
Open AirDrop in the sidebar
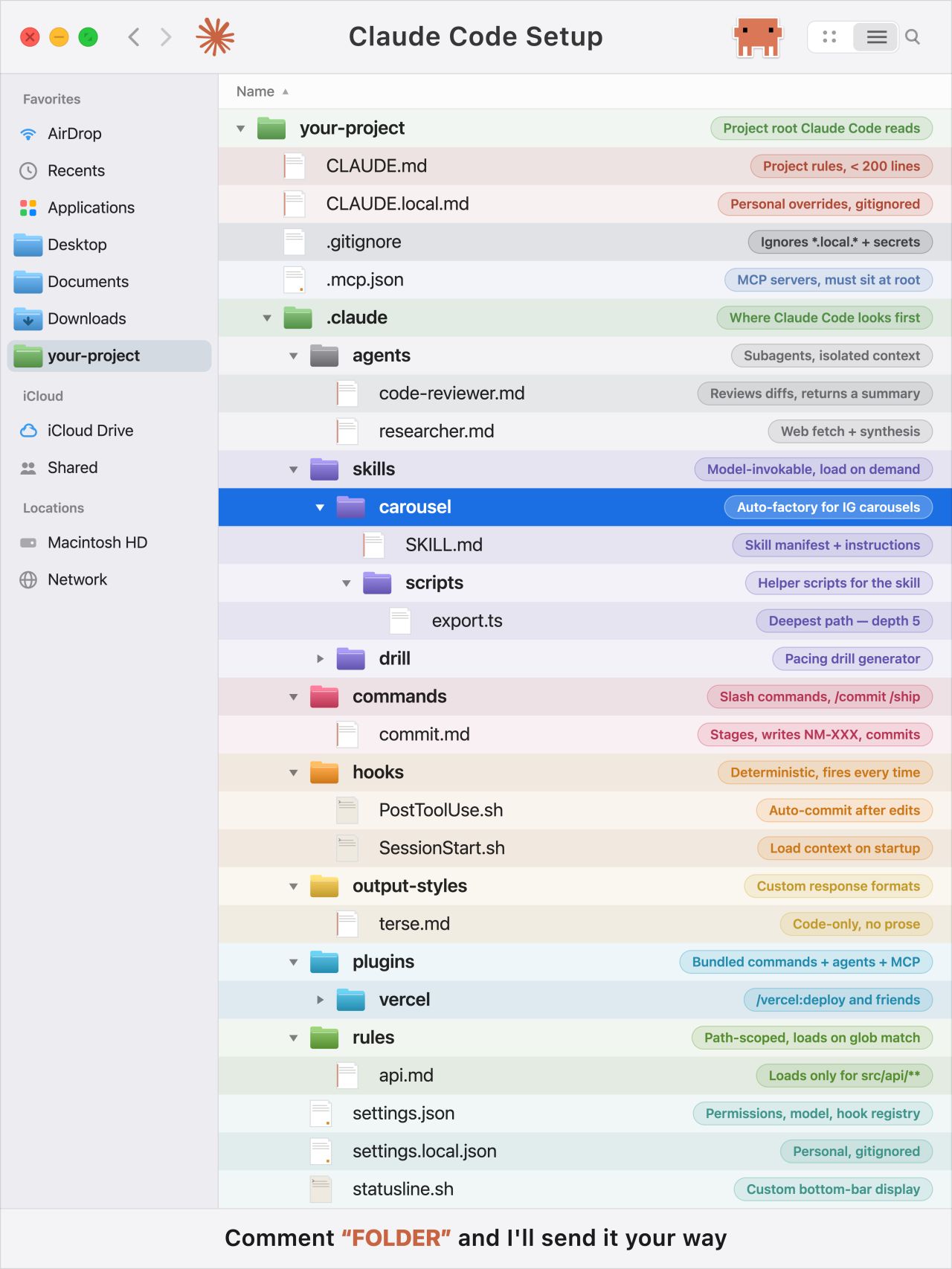point(109,134)
